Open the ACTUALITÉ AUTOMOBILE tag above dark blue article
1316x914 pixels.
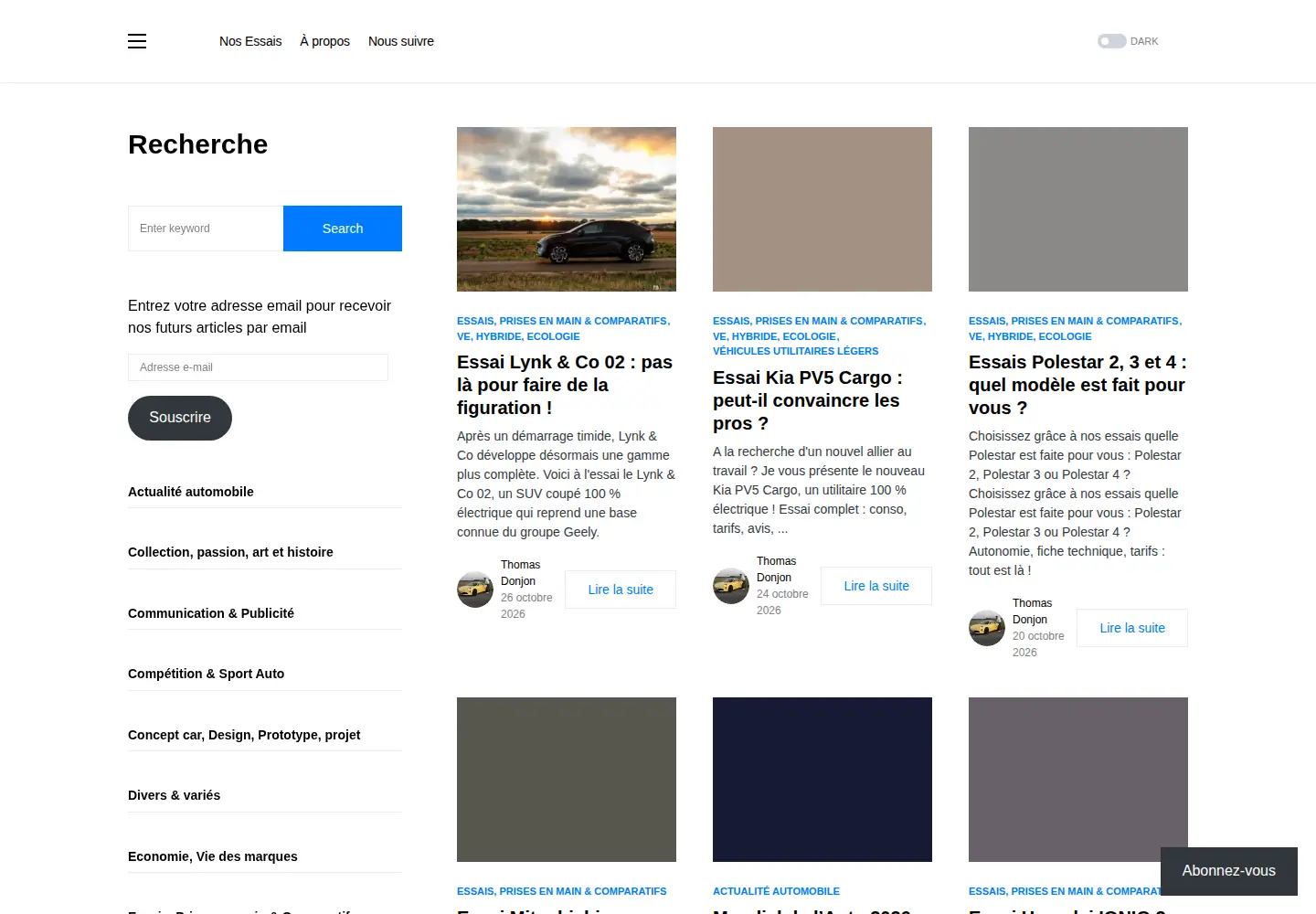pyautogui.click(x=776, y=891)
